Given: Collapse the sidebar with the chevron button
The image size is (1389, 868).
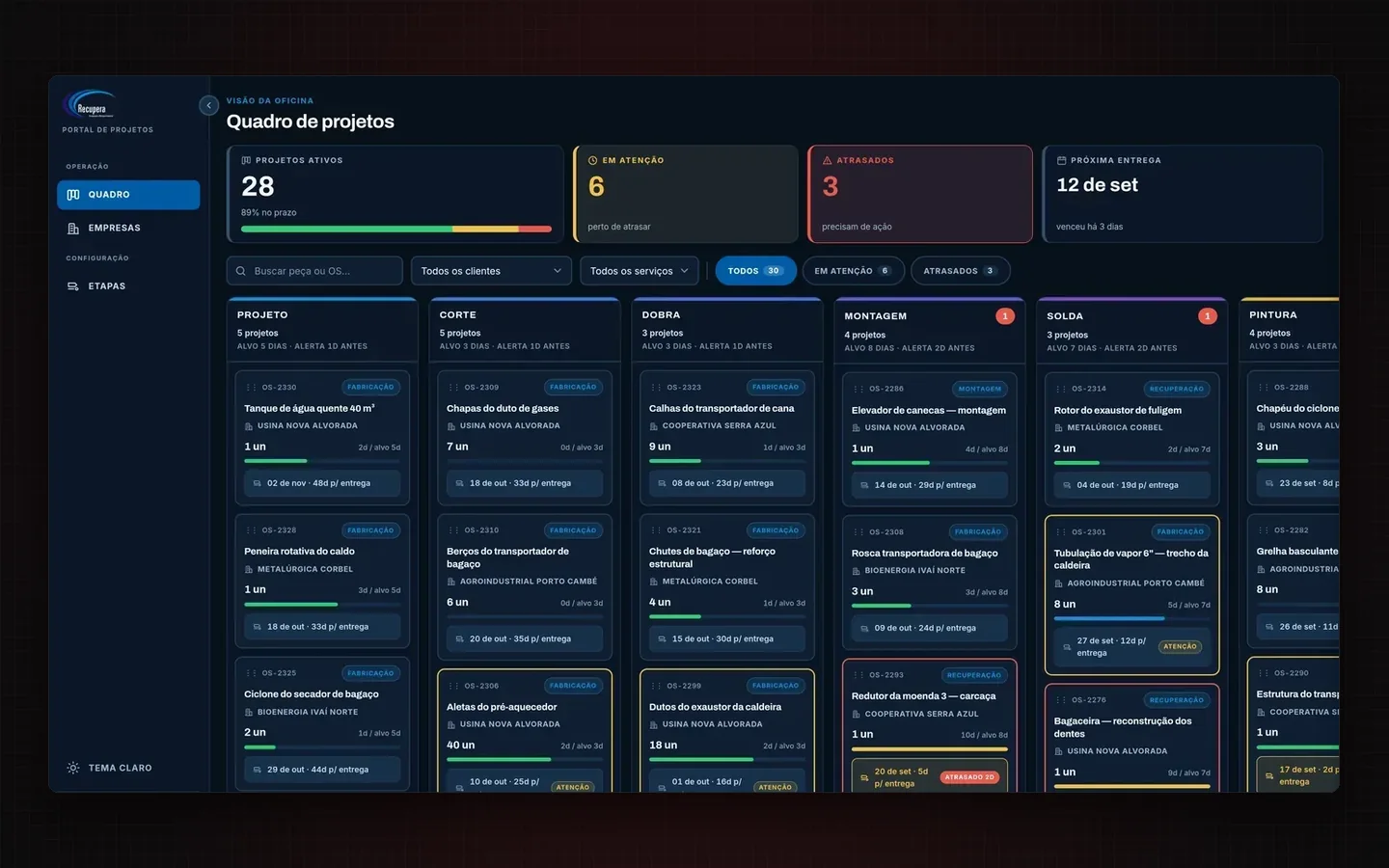Looking at the screenshot, I should pyautogui.click(x=208, y=105).
